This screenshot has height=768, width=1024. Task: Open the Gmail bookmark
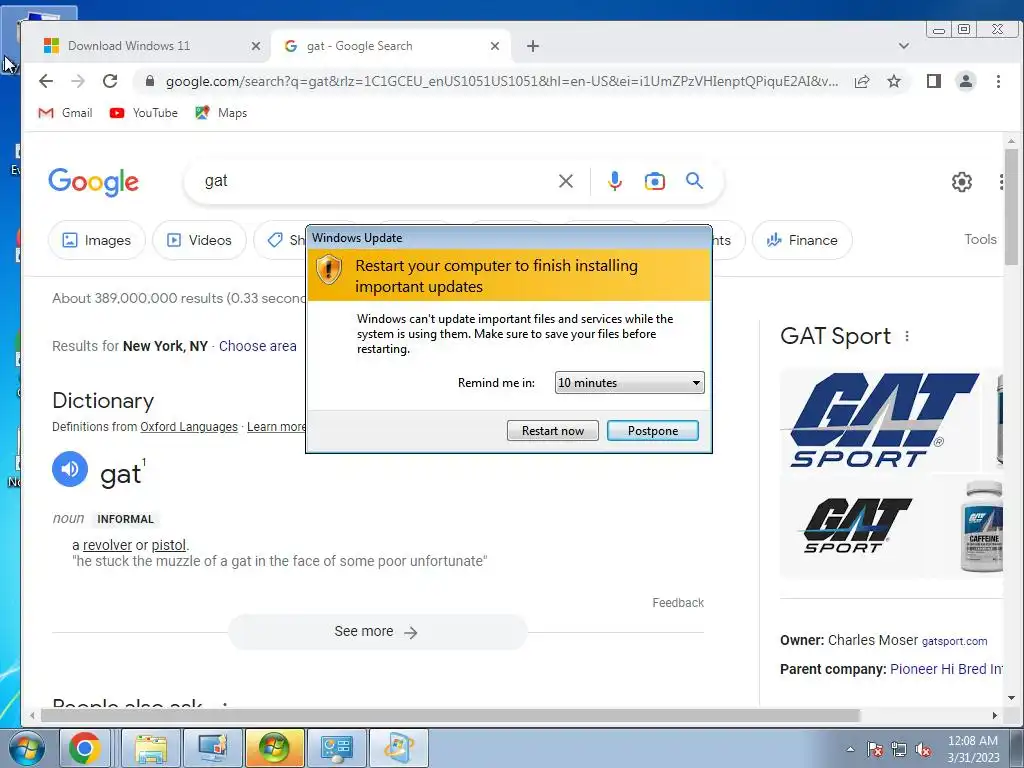pos(65,113)
